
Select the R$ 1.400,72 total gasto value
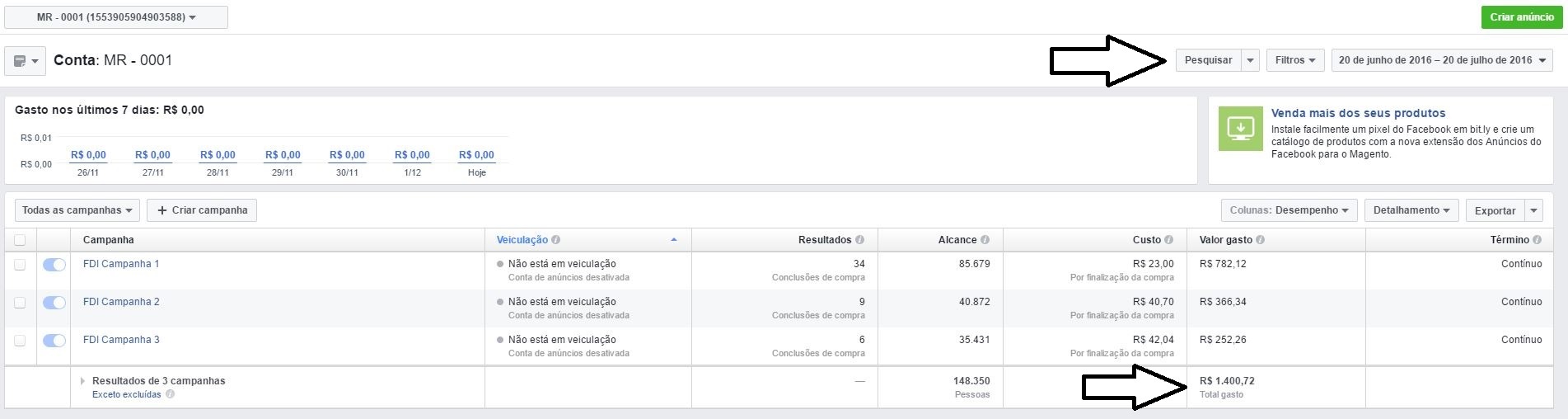point(1227,381)
